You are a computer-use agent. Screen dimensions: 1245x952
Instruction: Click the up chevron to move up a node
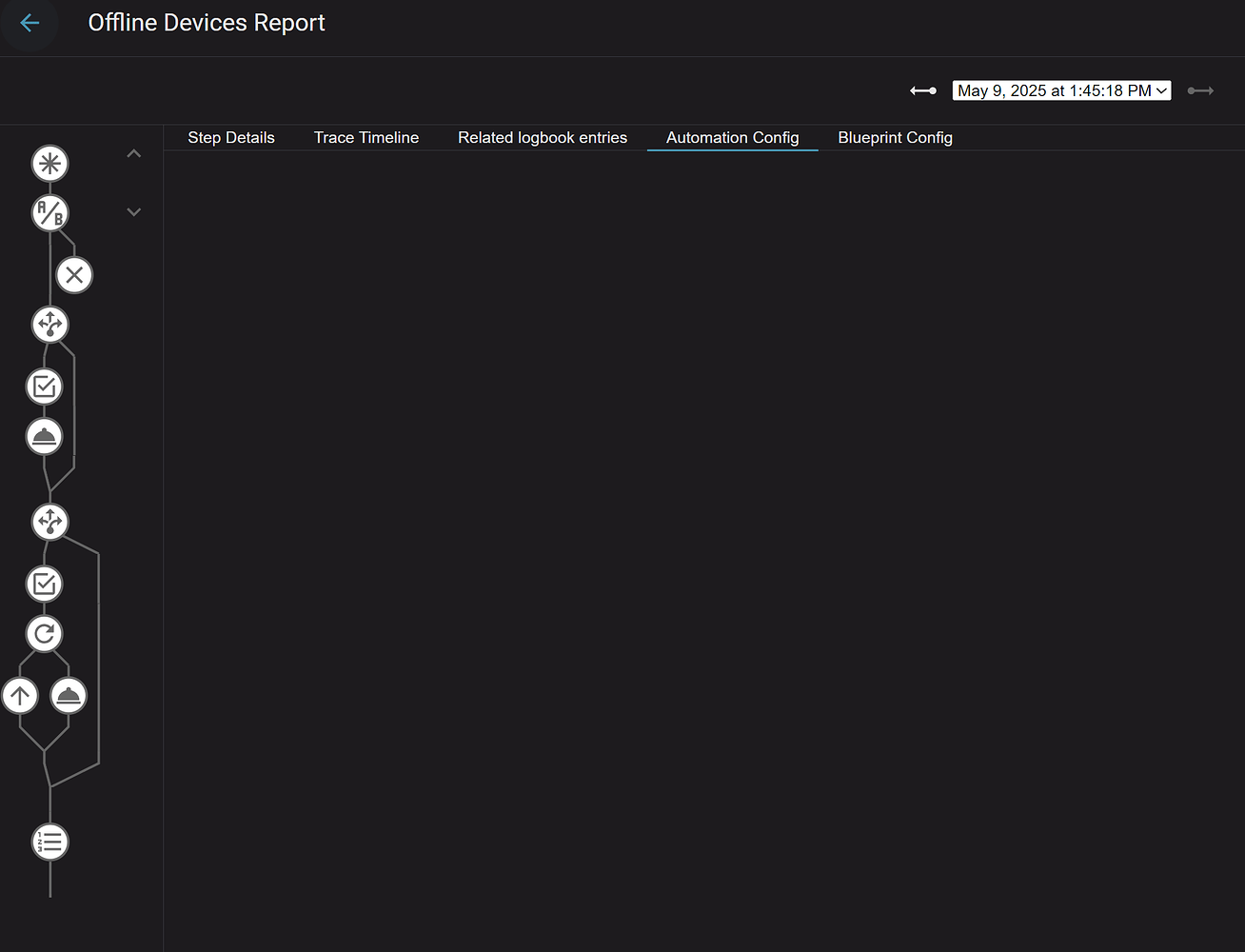click(x=133, y=152)
